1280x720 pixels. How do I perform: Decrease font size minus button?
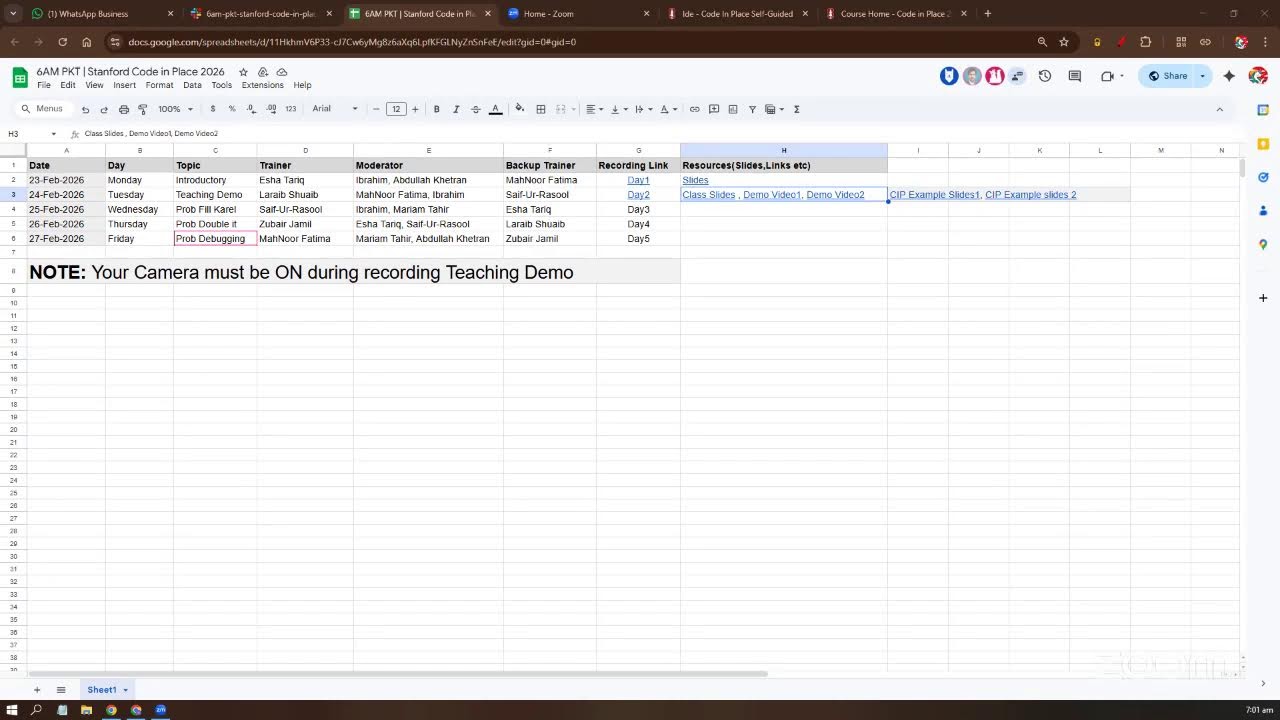coord(376,109)
